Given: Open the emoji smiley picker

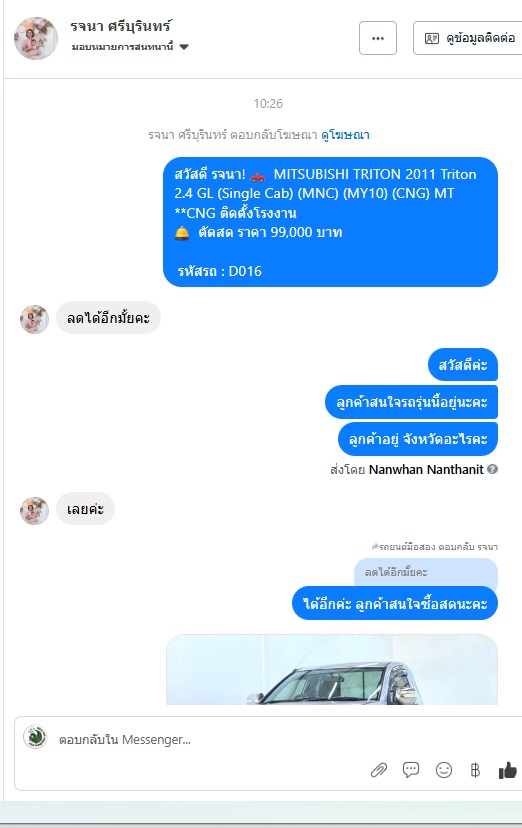Looking at the screenshot, I should [x=443, y=770].
